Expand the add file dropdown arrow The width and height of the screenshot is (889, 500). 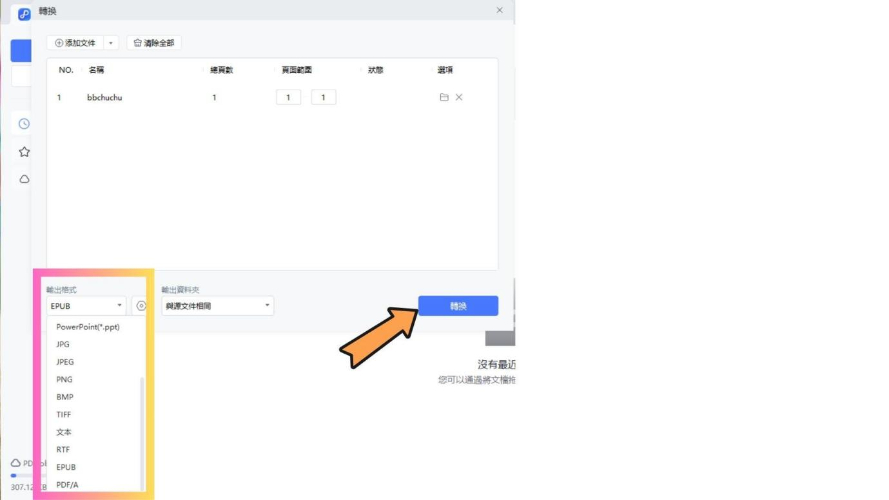click(111, 43)
